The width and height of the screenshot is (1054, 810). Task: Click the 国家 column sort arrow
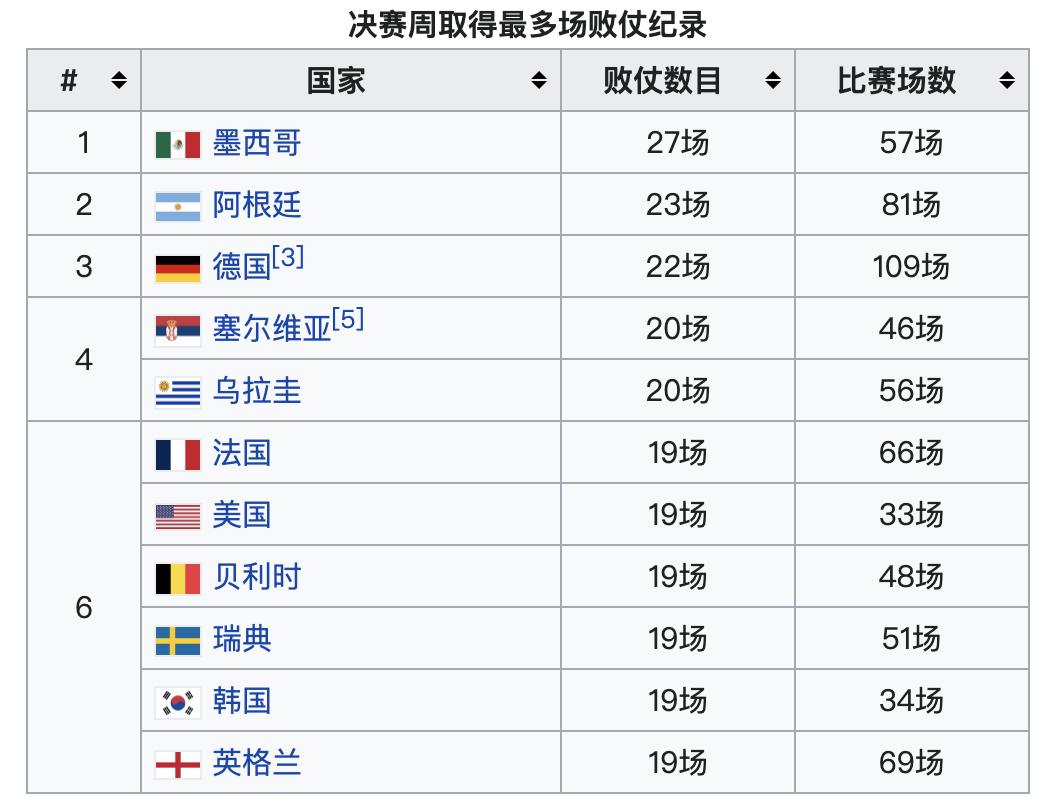coord(540,81)
